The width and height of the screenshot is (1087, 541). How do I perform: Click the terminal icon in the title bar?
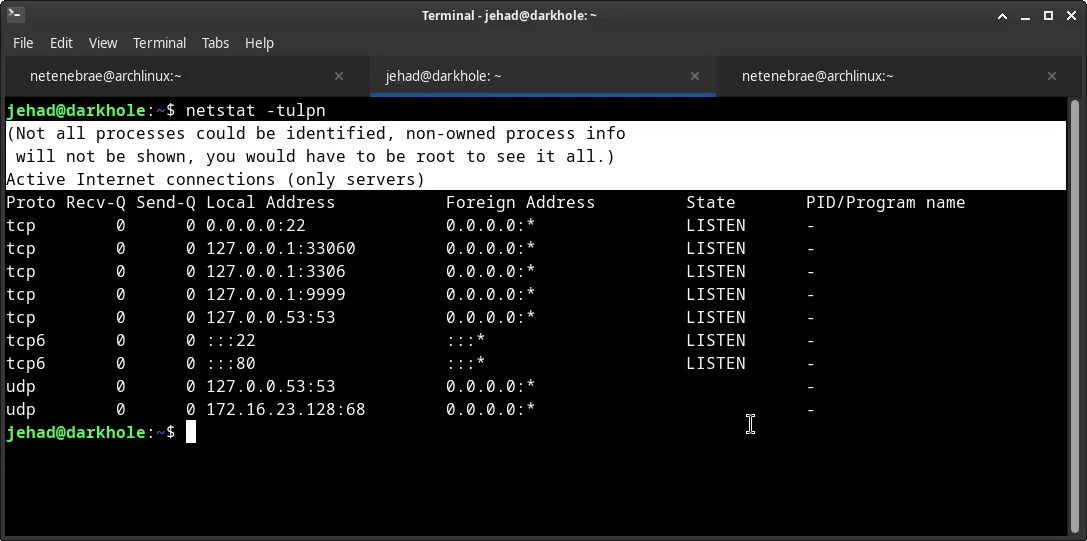(x=15, y=15)
